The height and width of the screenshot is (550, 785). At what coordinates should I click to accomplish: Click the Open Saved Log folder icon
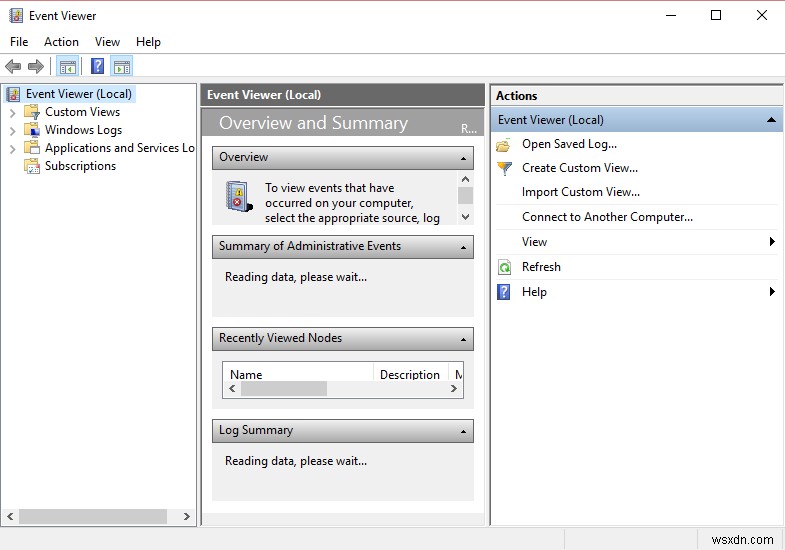pos(504,145)
